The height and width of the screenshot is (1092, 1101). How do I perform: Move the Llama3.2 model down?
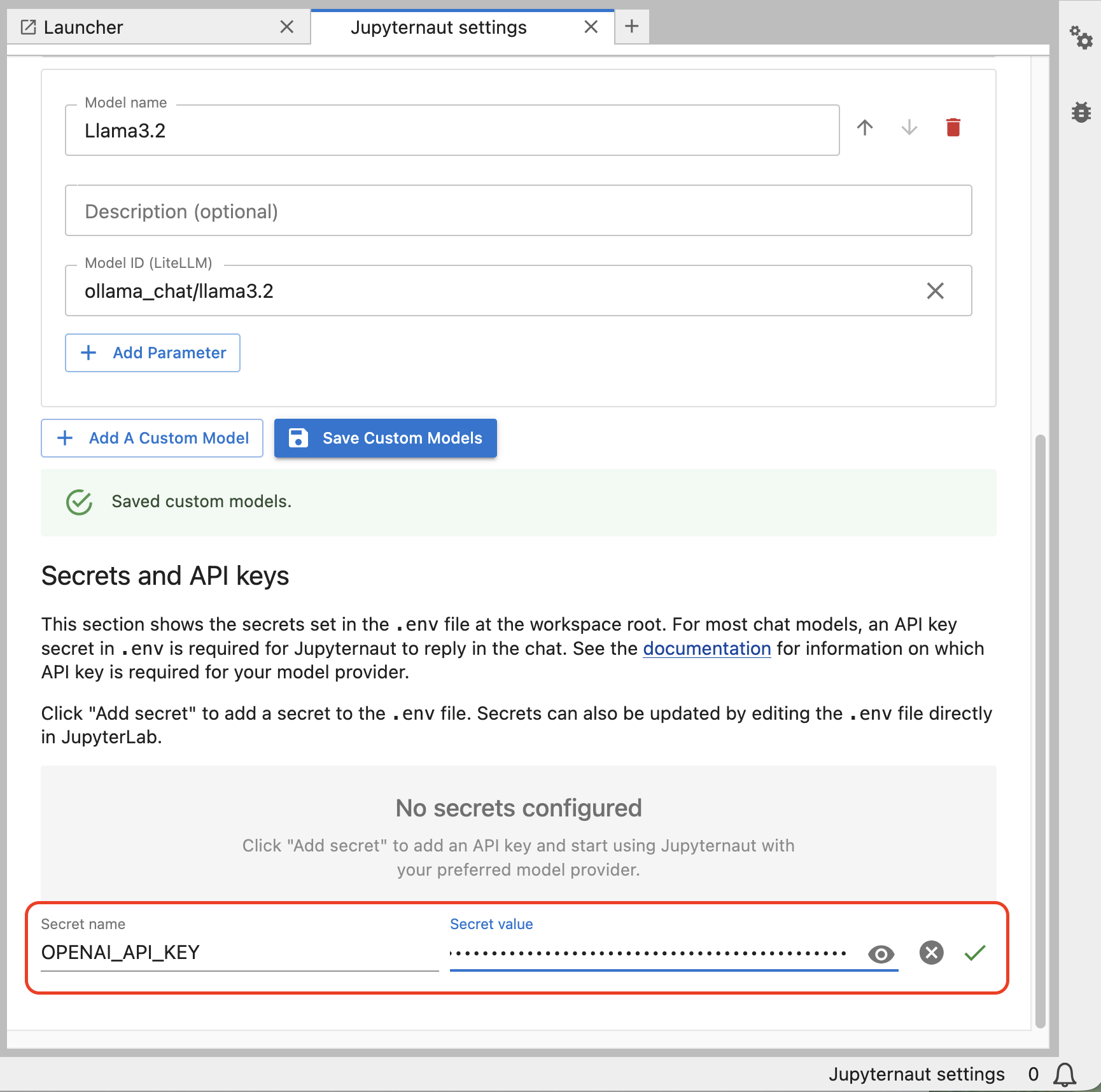tap(909, 128)
